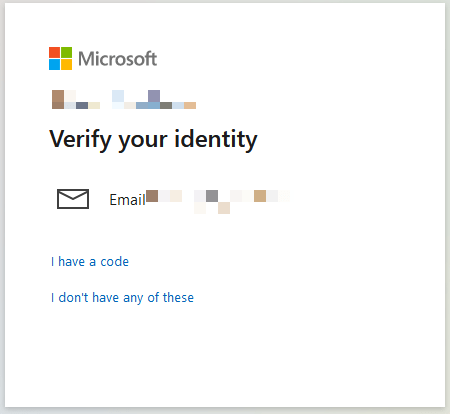Click the blurred account name above the heading

pos(124,99)
